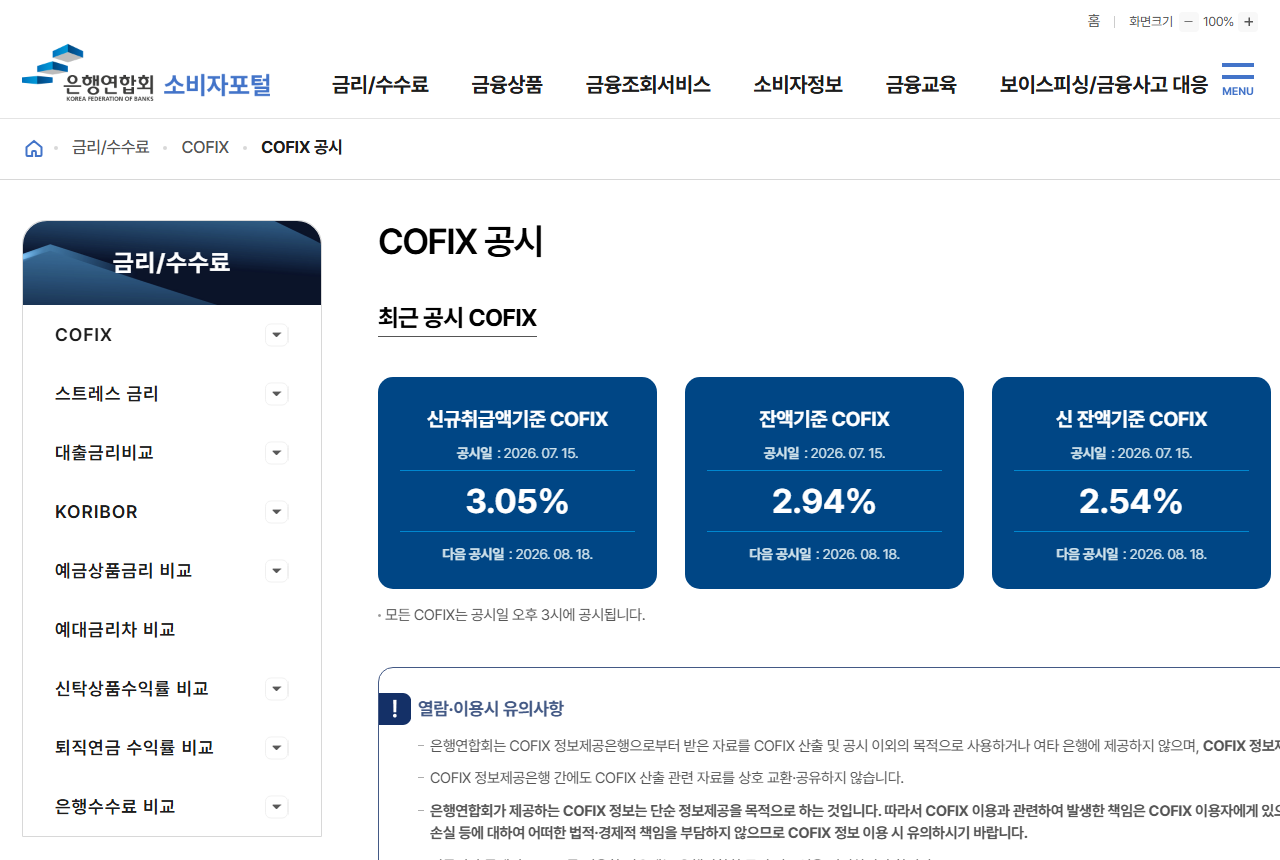Click the 100% screen size value
The image size is (1280, 860).
[x=1218, y=22]
